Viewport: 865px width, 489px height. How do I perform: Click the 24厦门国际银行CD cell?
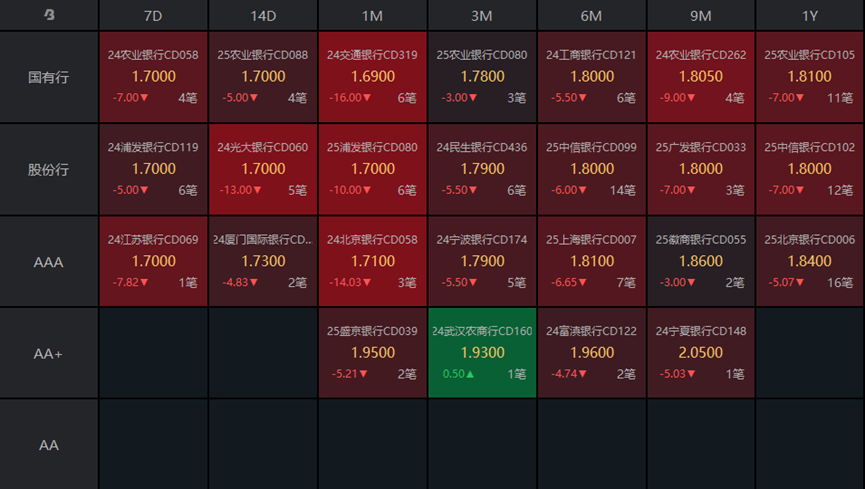(263, 261)
